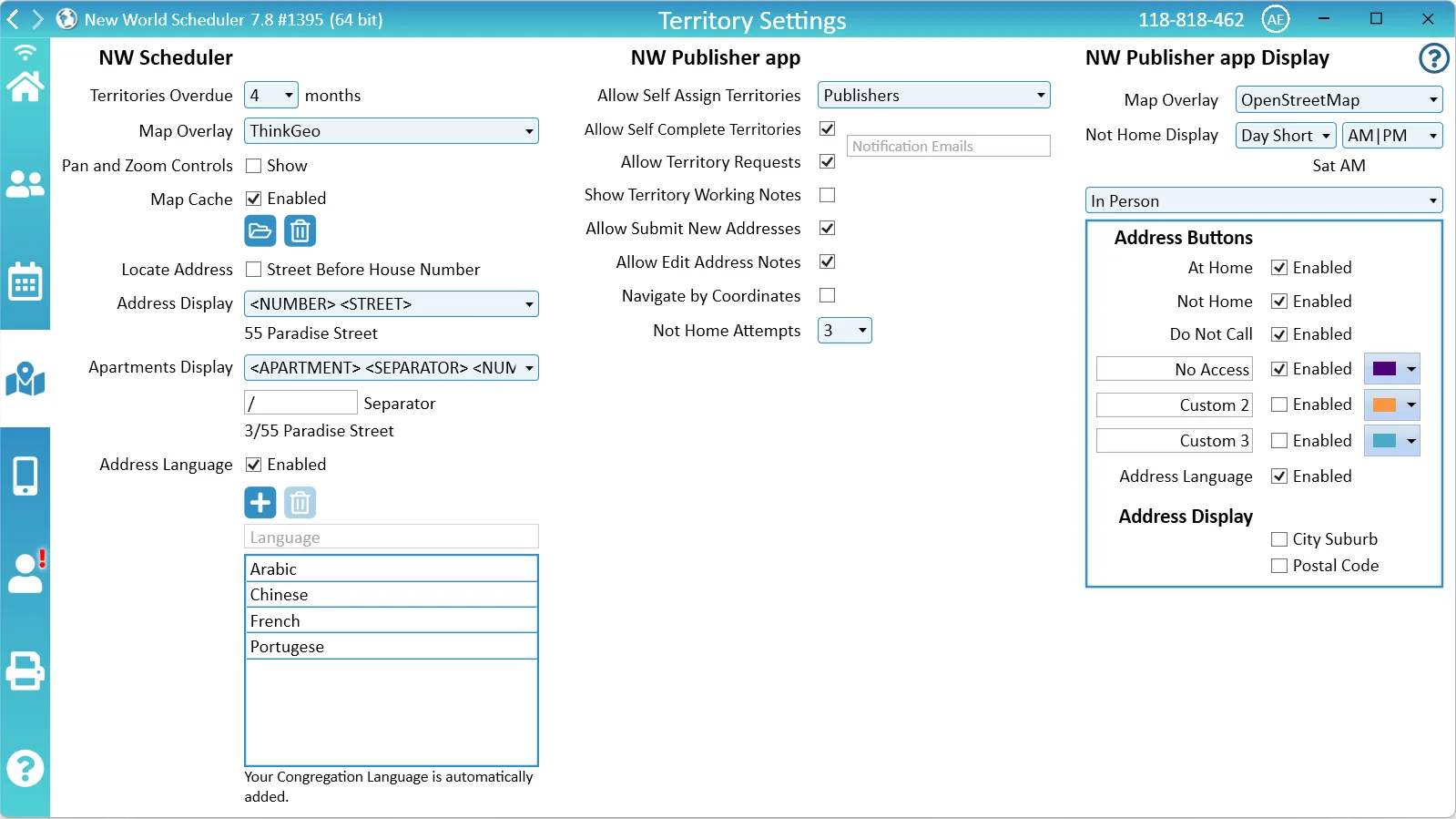Select Arabic in the language list
This screenshot has height=819, width=1456.
pos(391,568)
